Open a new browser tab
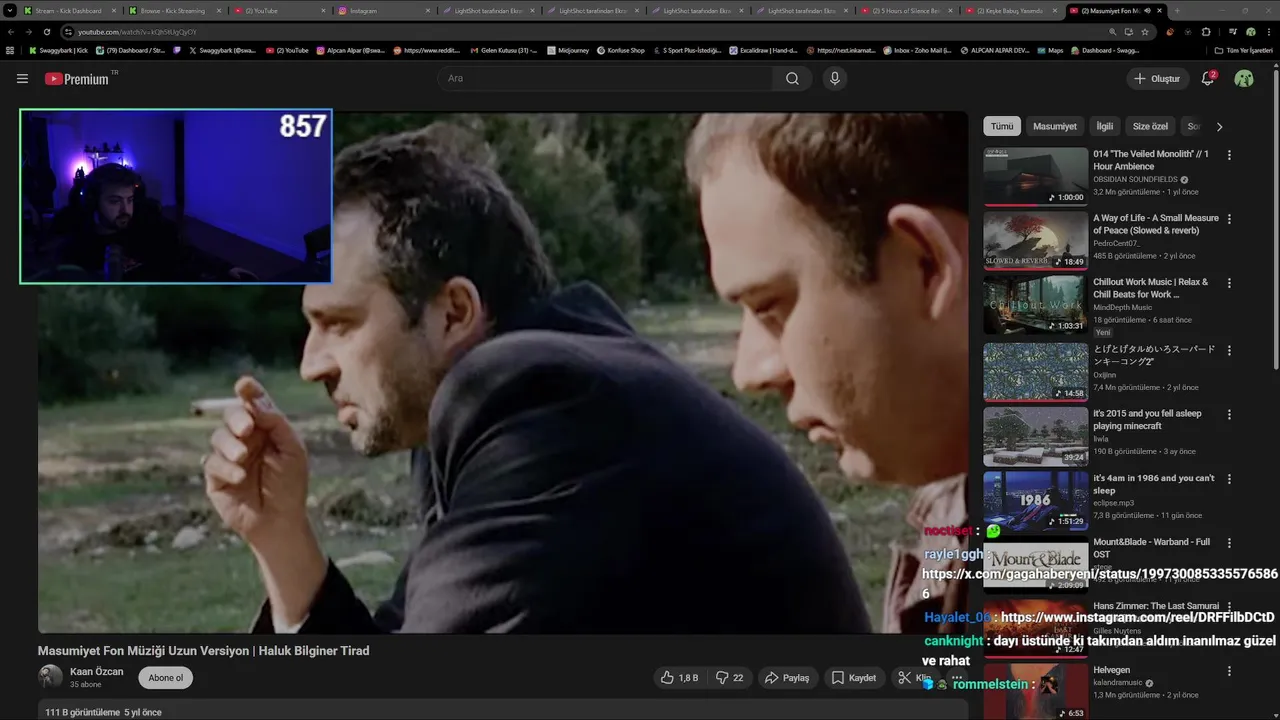 [x=1177, y=10]
